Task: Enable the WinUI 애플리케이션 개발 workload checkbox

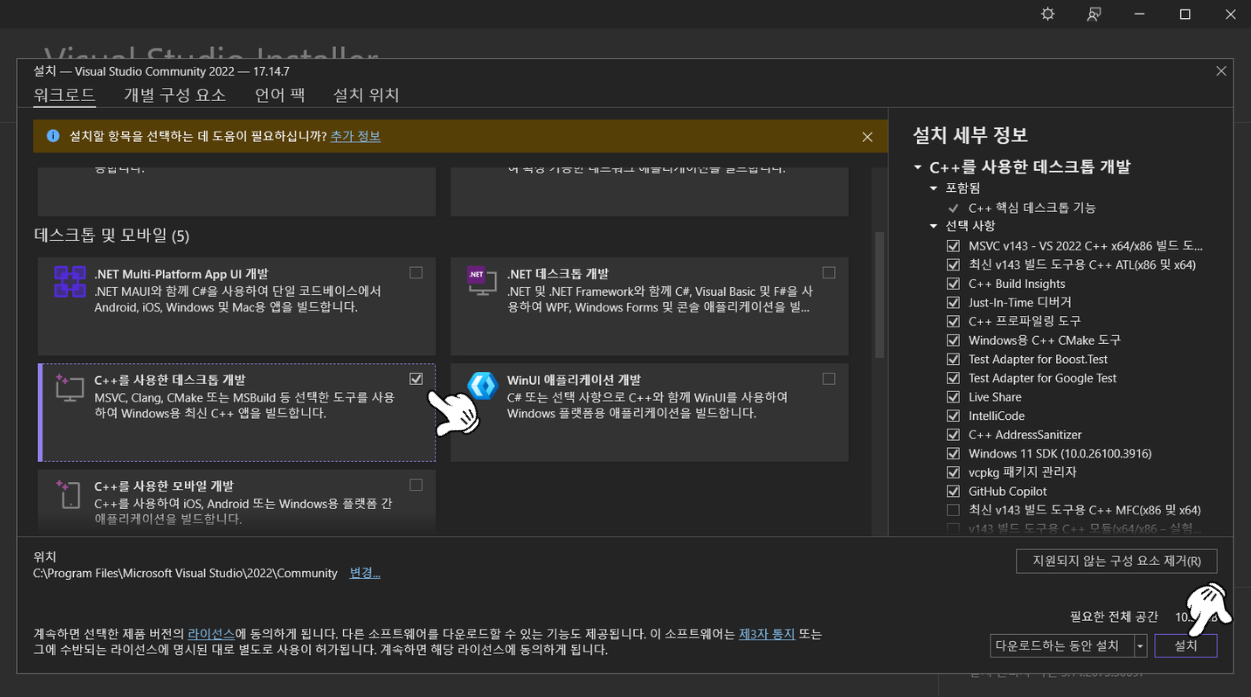Action: coord(829,379)
